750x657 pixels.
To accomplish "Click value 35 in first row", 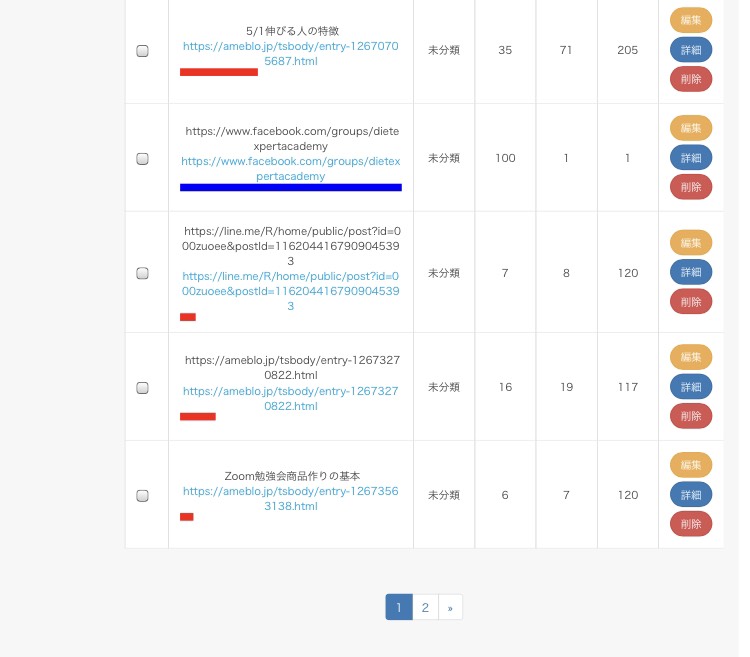I will pos(505,50).
